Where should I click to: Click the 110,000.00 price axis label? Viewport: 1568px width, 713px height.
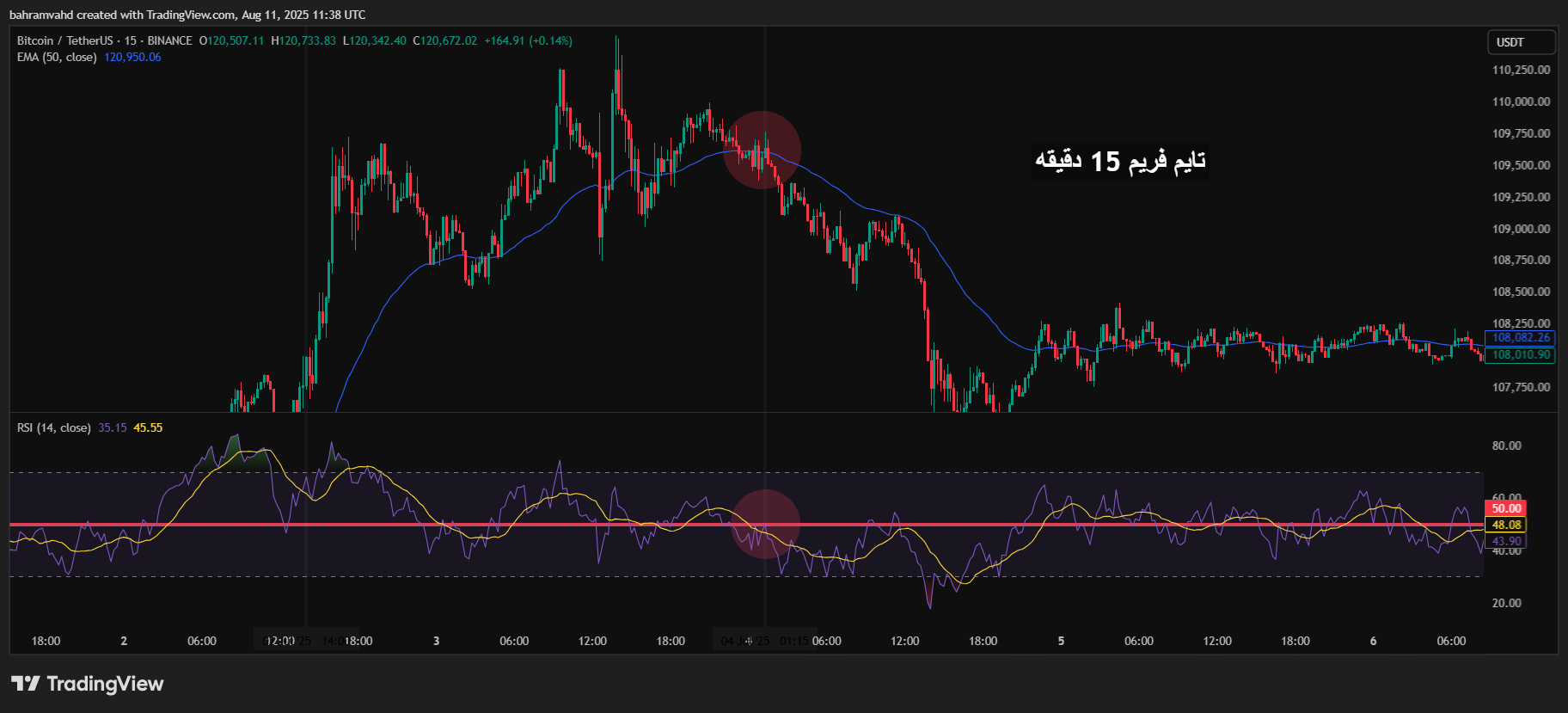(1521, 101)
